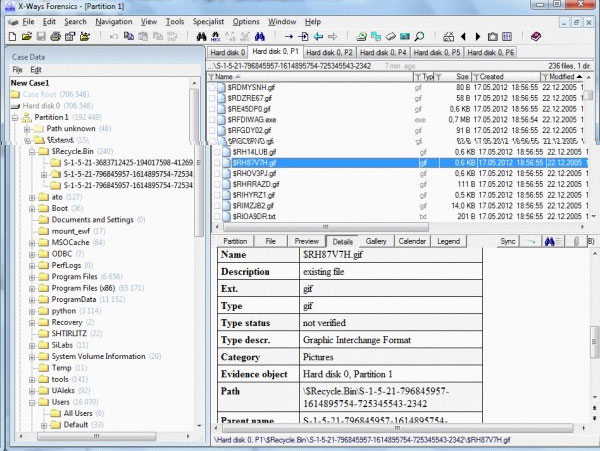Tick the checkbox for $RDMYSNH.gif
600x451 pixels.
212,88
